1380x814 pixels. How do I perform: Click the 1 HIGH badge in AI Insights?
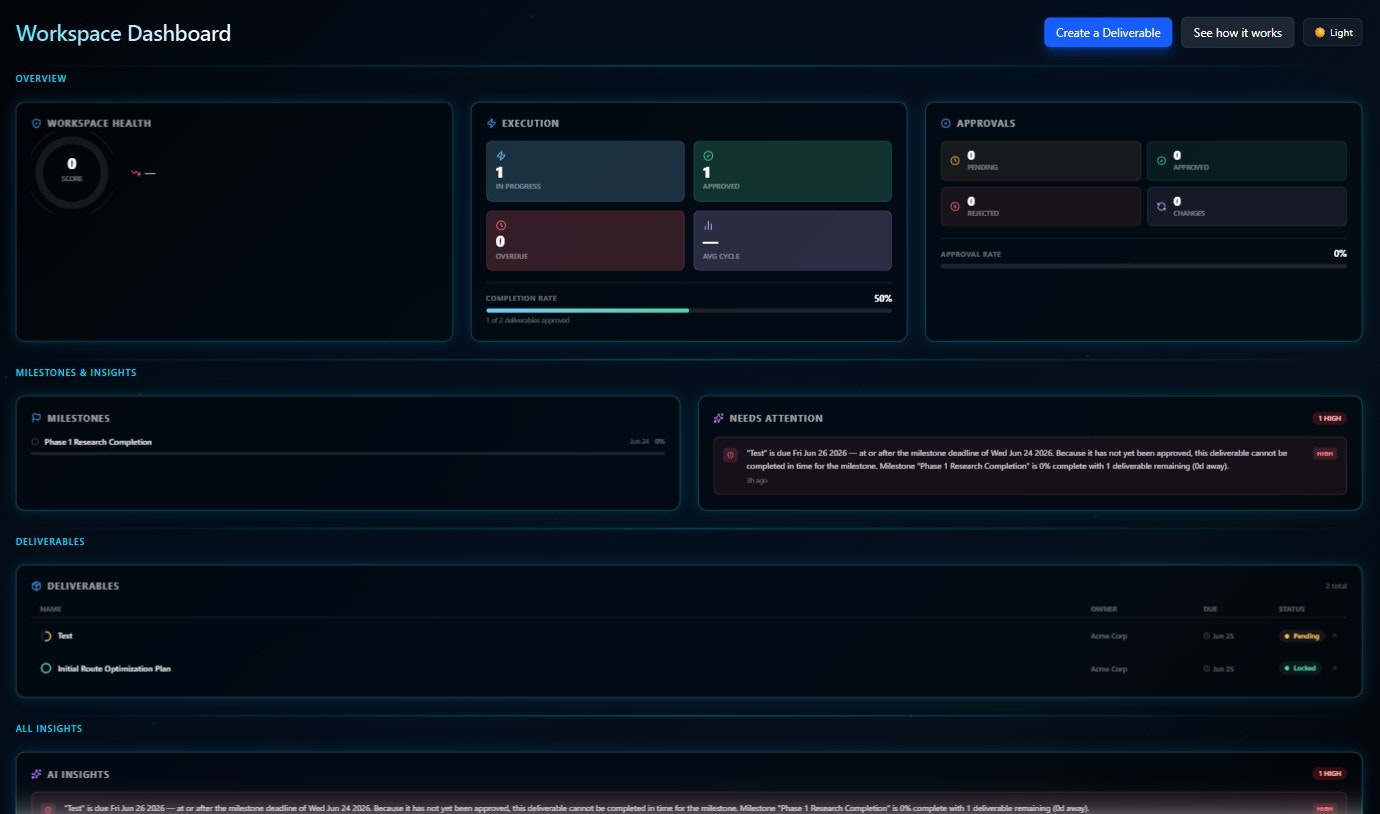coord(1329,773)
